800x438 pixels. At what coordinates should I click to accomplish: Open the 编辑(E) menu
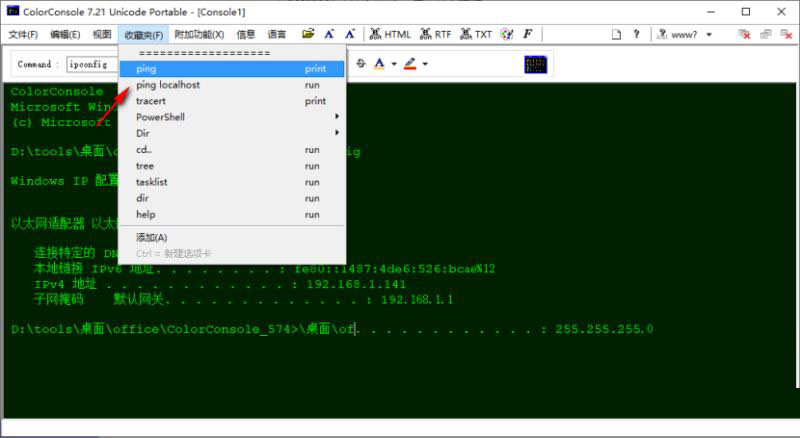point(65,35)
